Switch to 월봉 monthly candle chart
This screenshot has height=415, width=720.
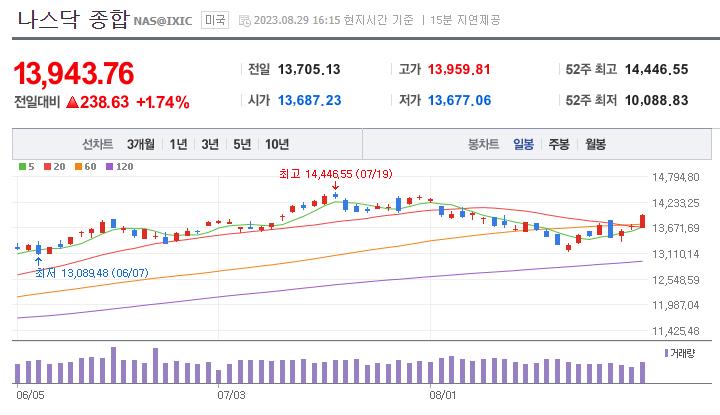(x=595, y=144)
